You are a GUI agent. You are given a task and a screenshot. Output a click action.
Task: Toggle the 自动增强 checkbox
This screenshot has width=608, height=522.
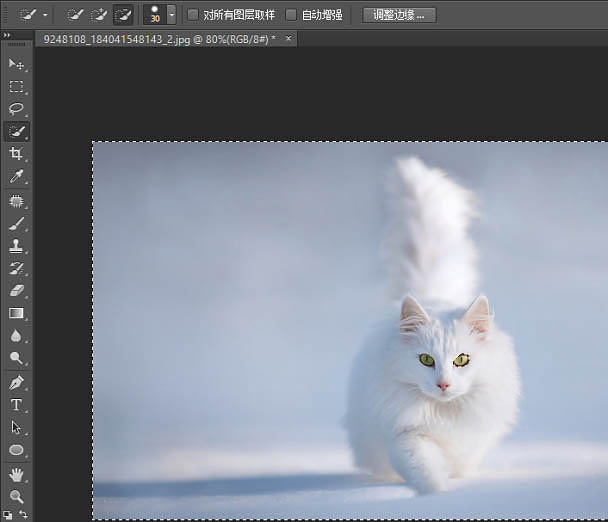click(x=291, y=15)
